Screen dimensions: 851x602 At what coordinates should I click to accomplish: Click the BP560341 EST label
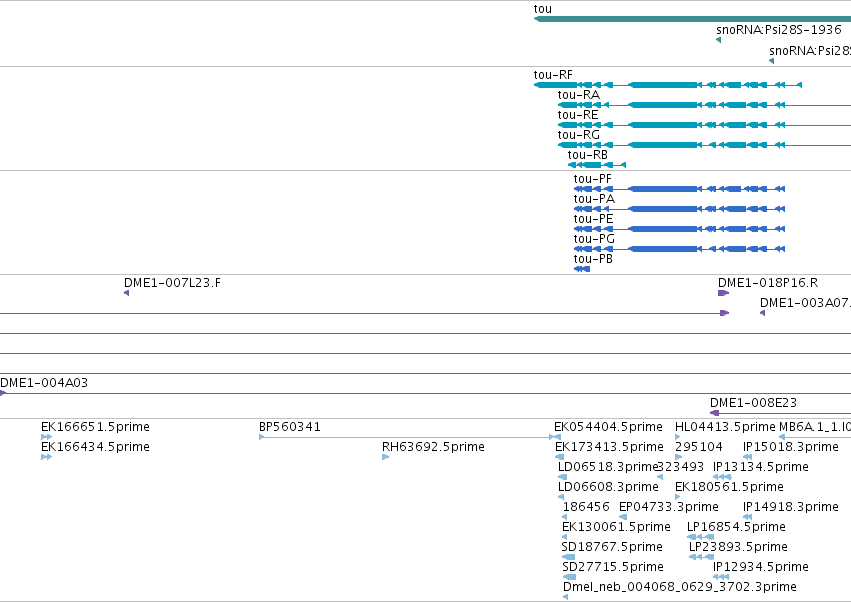(x=290, y=427)
